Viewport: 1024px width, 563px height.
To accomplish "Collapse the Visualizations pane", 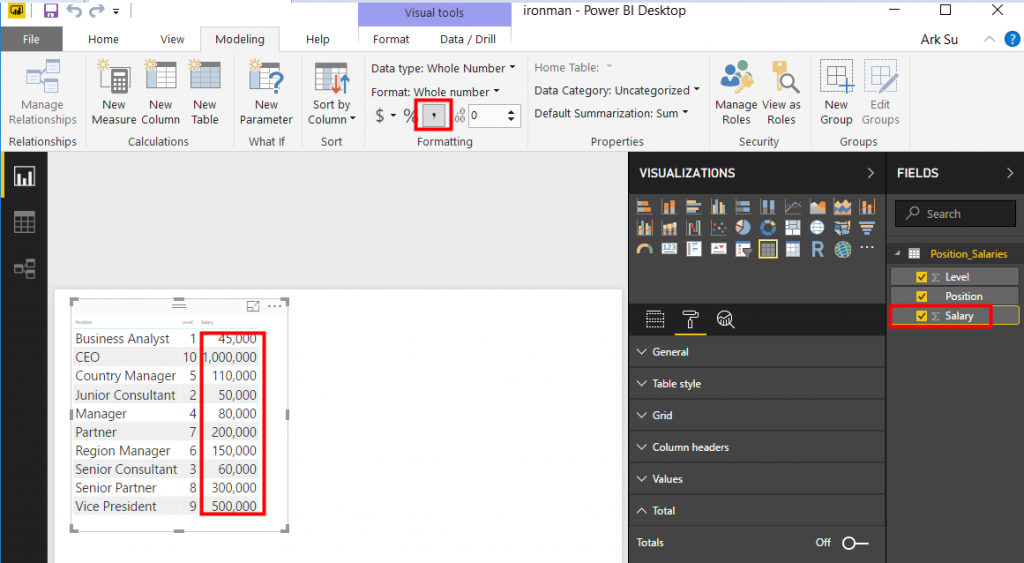I will coord(871,173).
